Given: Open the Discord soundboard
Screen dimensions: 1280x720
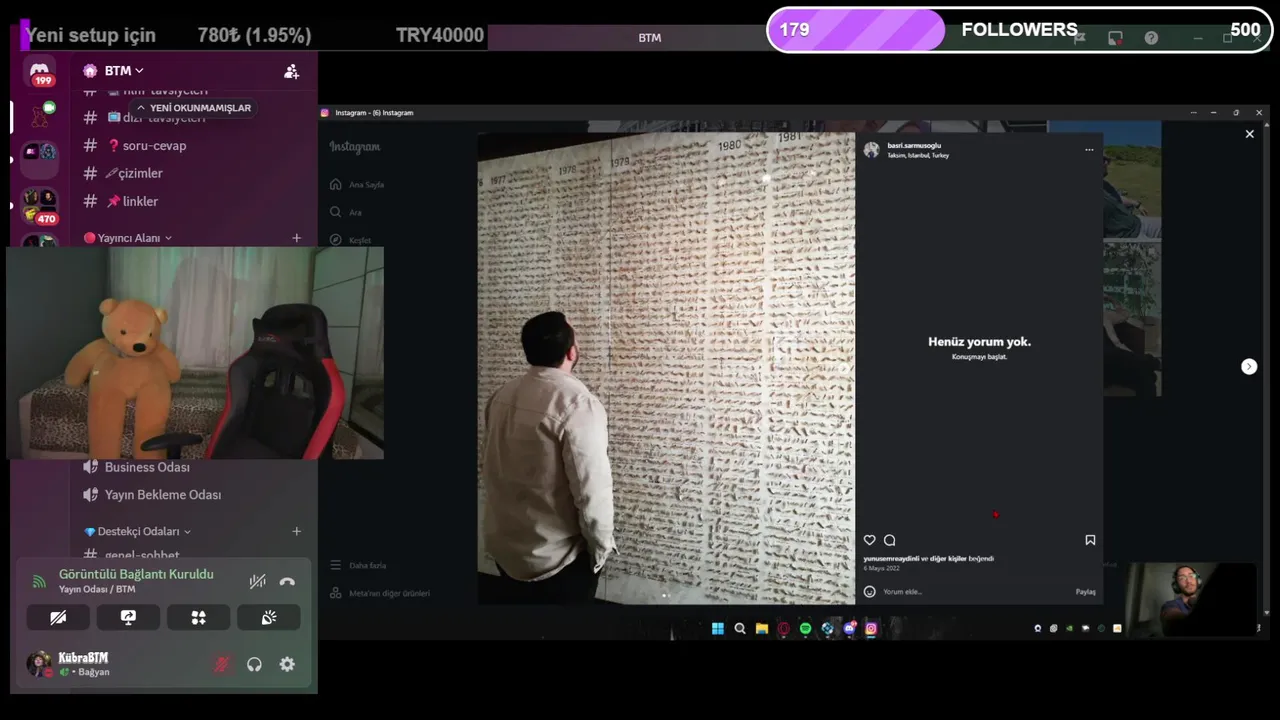Looking at the screenshot, I should (268, 618).
